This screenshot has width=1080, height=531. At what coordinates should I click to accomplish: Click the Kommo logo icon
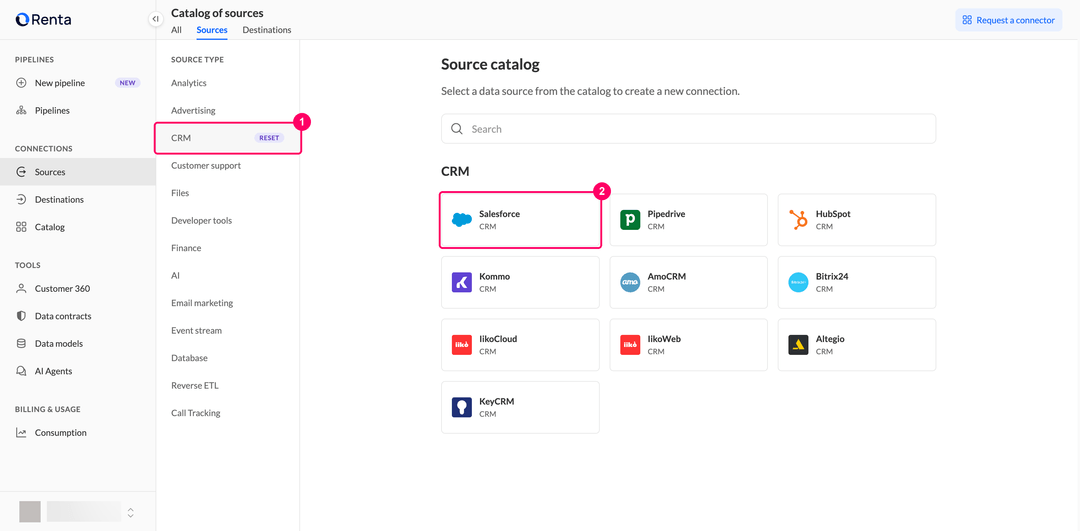461,282
